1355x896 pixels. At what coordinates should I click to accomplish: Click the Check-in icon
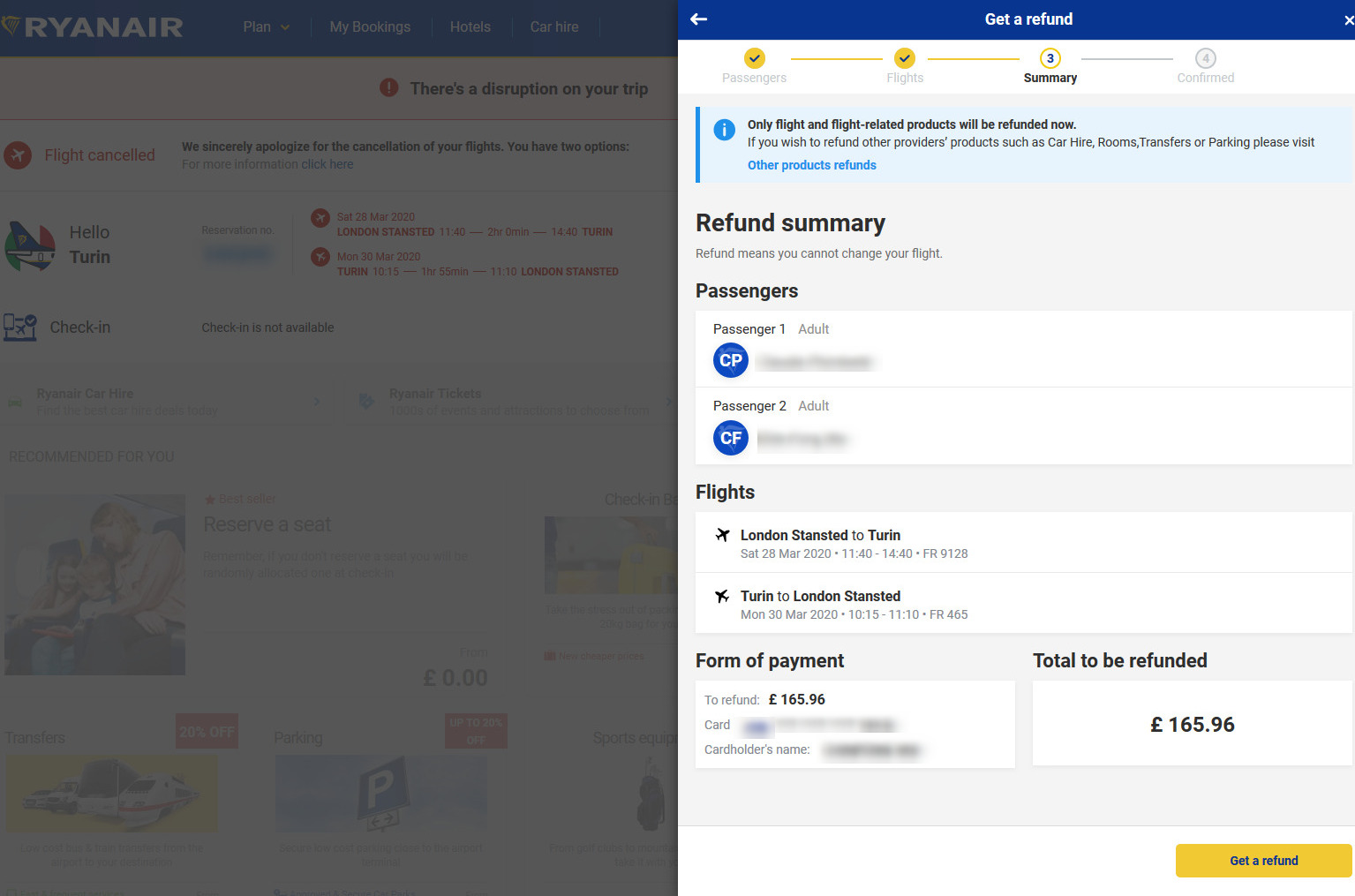pos(19,328)
